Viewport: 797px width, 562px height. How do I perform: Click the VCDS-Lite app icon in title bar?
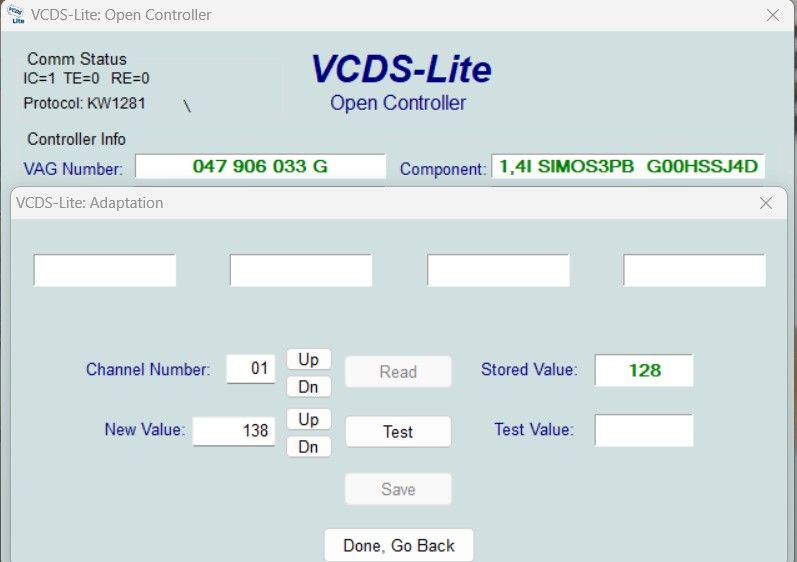pyautogui.click(x=16, y=14)
